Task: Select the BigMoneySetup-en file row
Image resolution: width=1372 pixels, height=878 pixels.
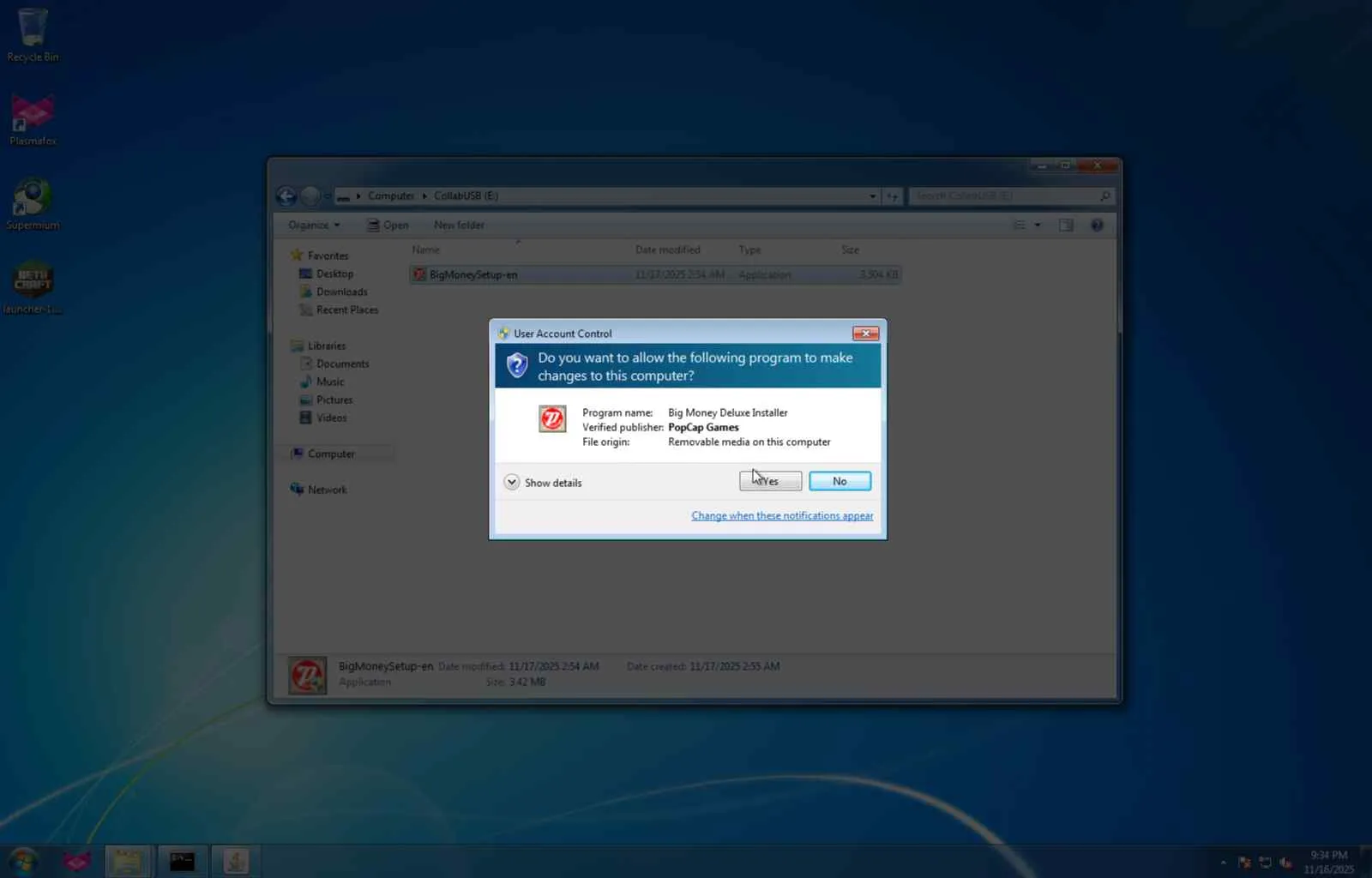Action: (x=655, y=274)
